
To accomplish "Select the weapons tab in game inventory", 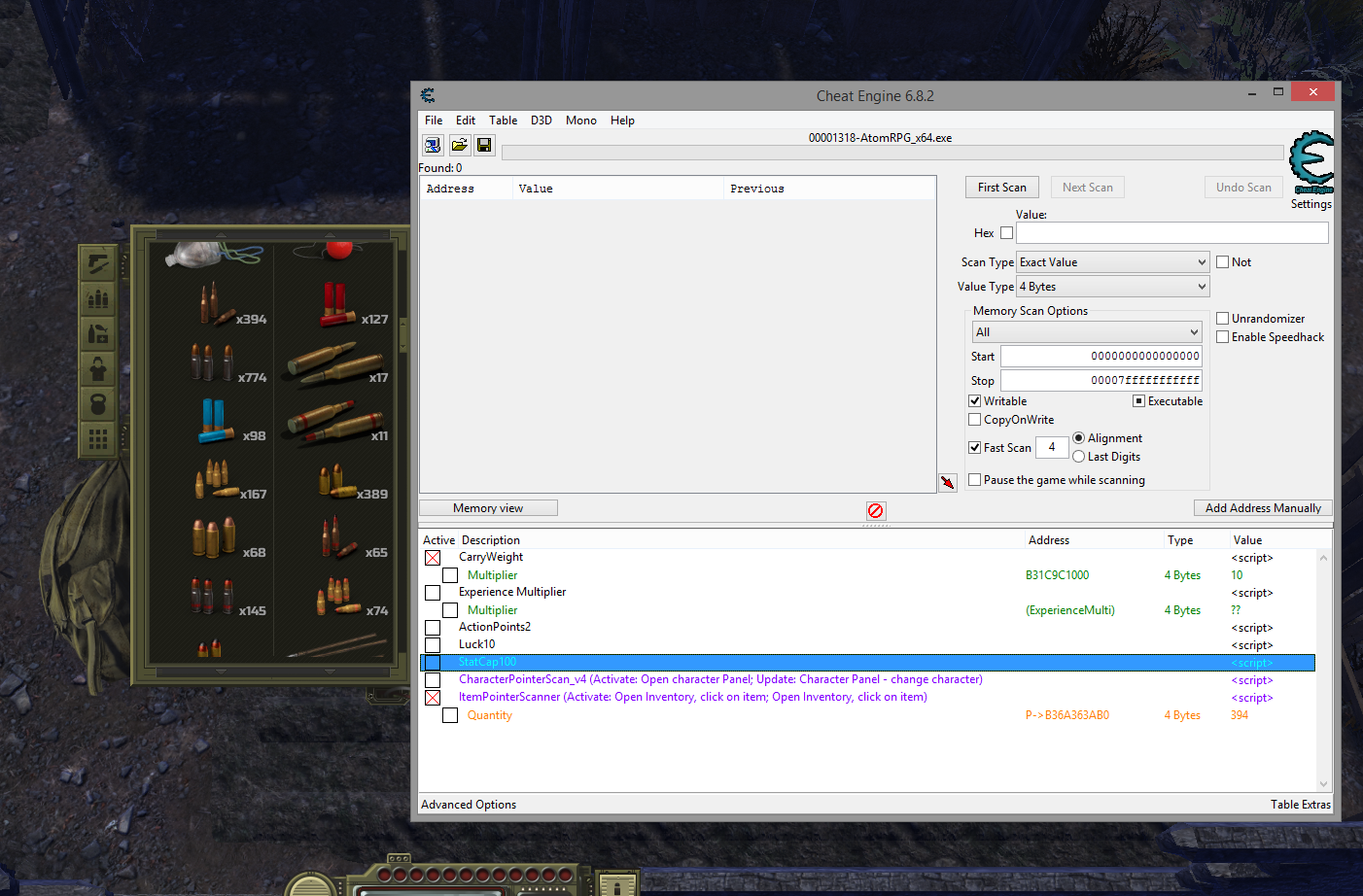I will [98, 263].
